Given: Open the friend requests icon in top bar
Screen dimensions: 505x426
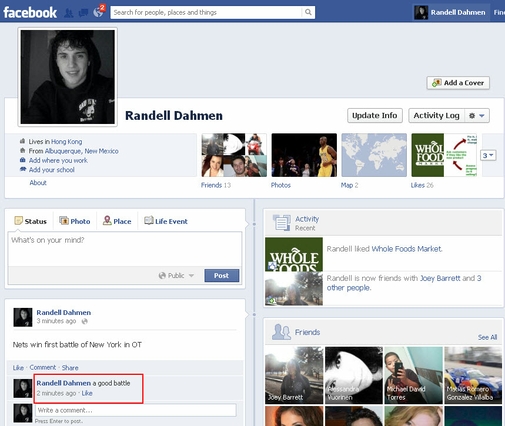Looking at the screenshot, I should click(x=69, y=13).
